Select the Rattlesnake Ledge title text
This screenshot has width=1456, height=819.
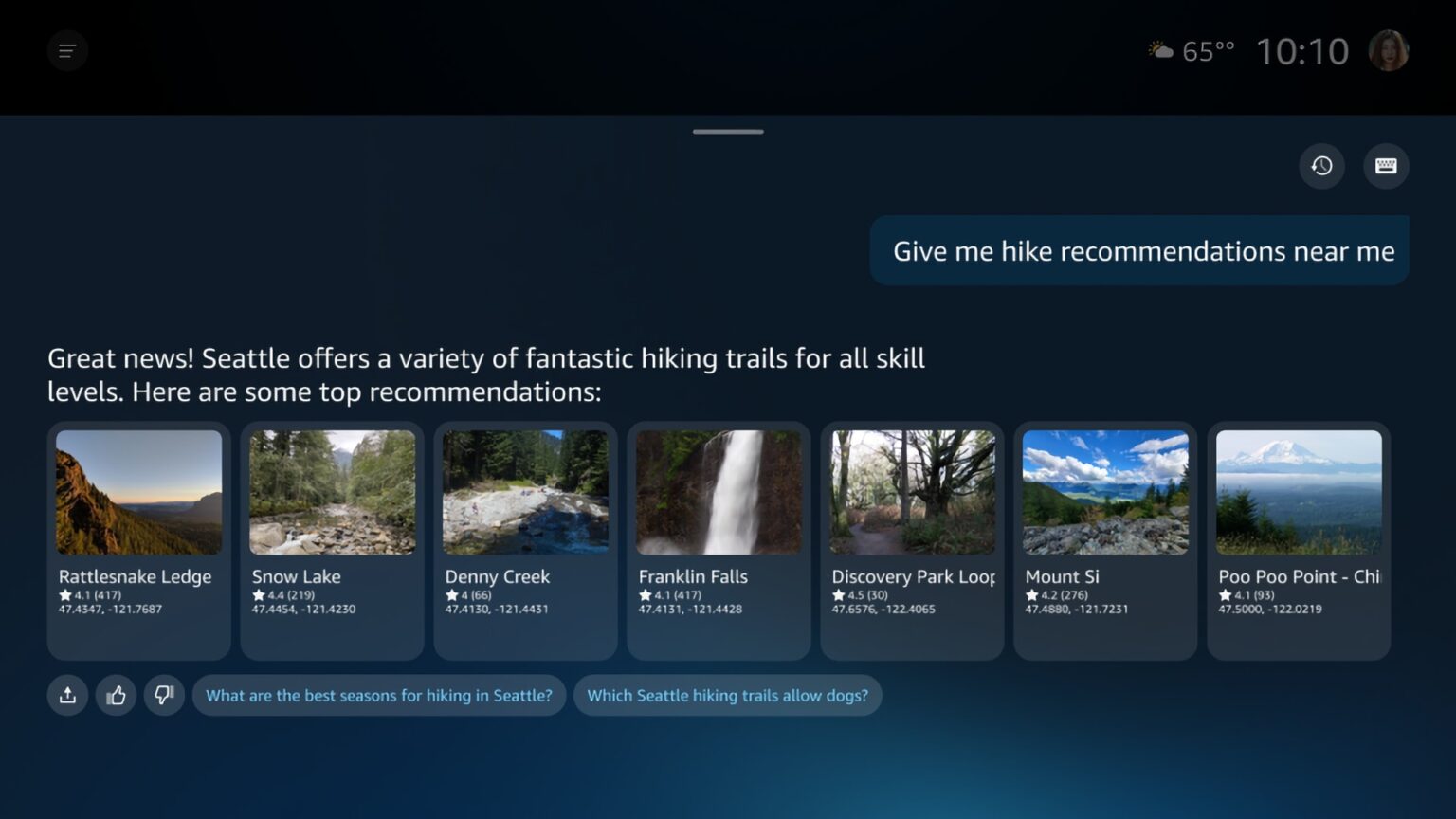pyautogui.click(x=135, y=576)
